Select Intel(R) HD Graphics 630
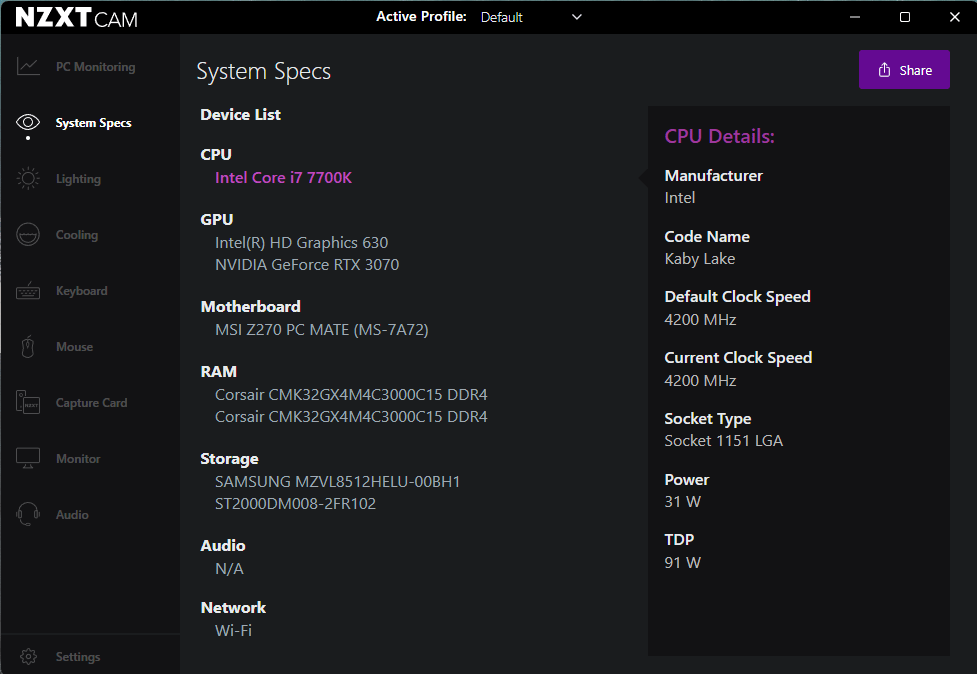Viewport: 977px width, 674px height. pyautogui.click(x=302, y=242)
